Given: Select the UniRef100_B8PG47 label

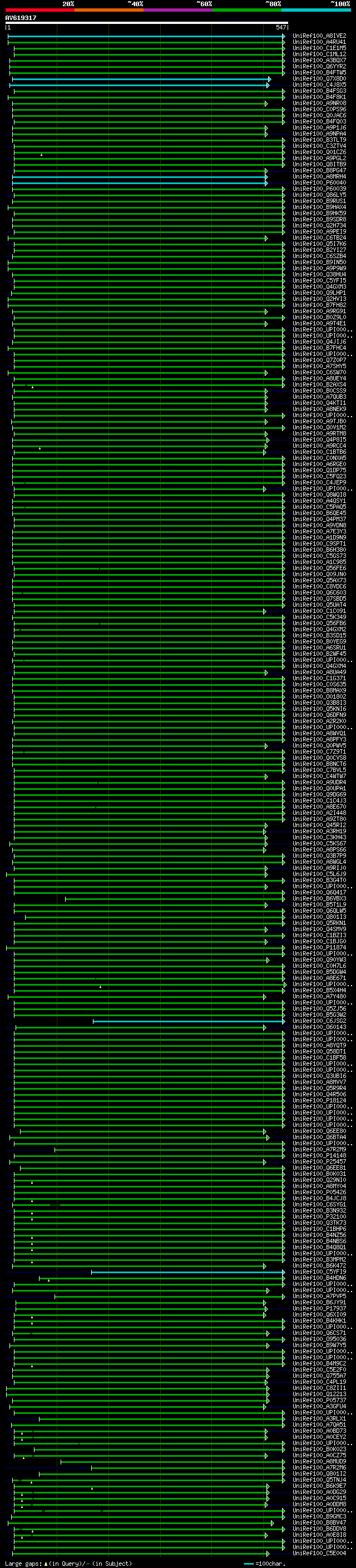Looking at the screenshot, I should pyautogui.click(x=319, y=170).
